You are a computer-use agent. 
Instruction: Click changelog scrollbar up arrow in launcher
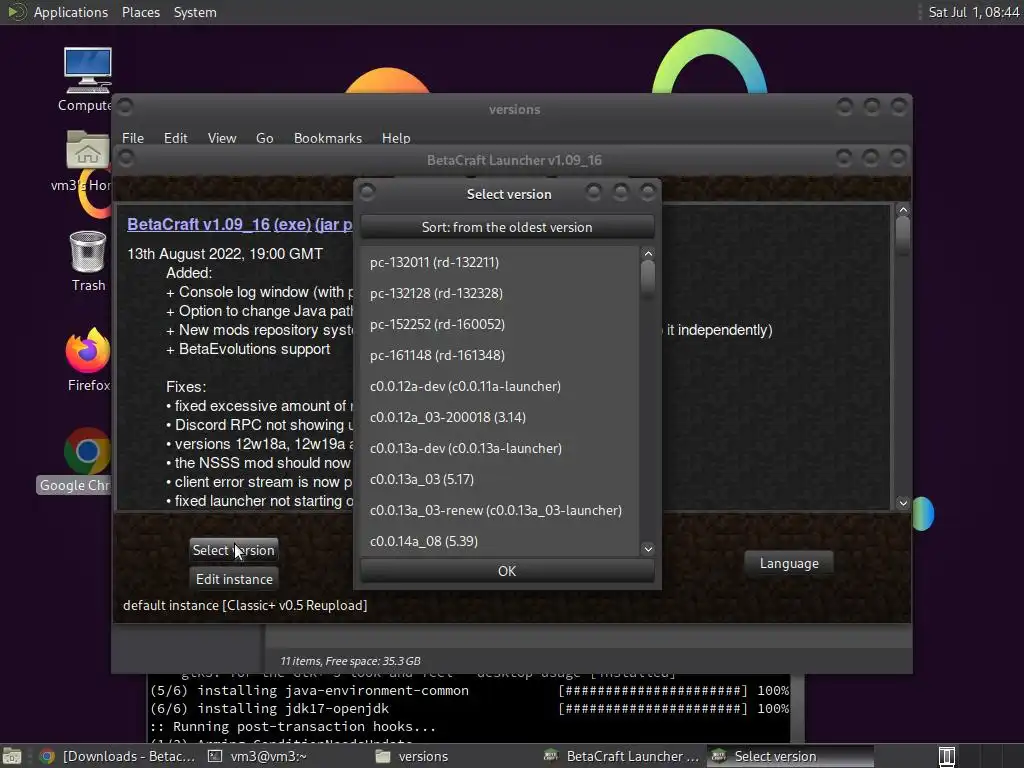click(903, 210)
